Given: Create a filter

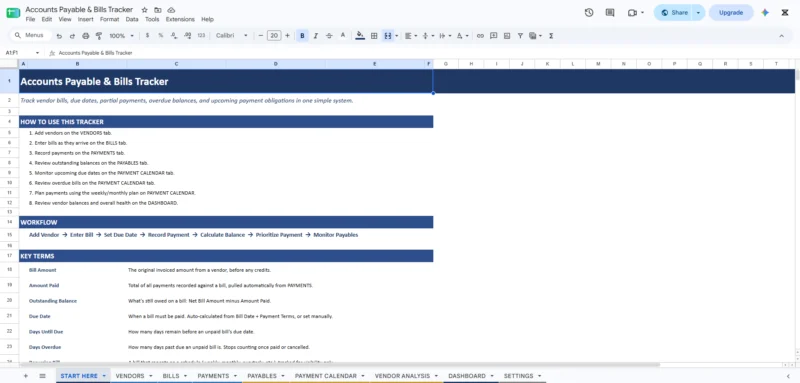Looking at the screenshot, I should click(x=520, y=36).
